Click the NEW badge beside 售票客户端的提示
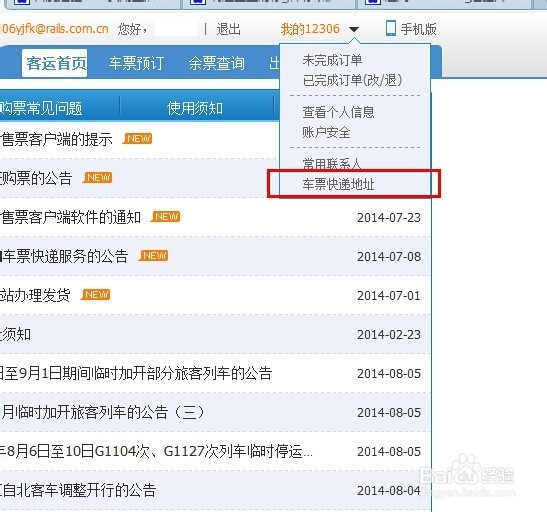This screenshot has height=512, width=547. coord(138,139)
